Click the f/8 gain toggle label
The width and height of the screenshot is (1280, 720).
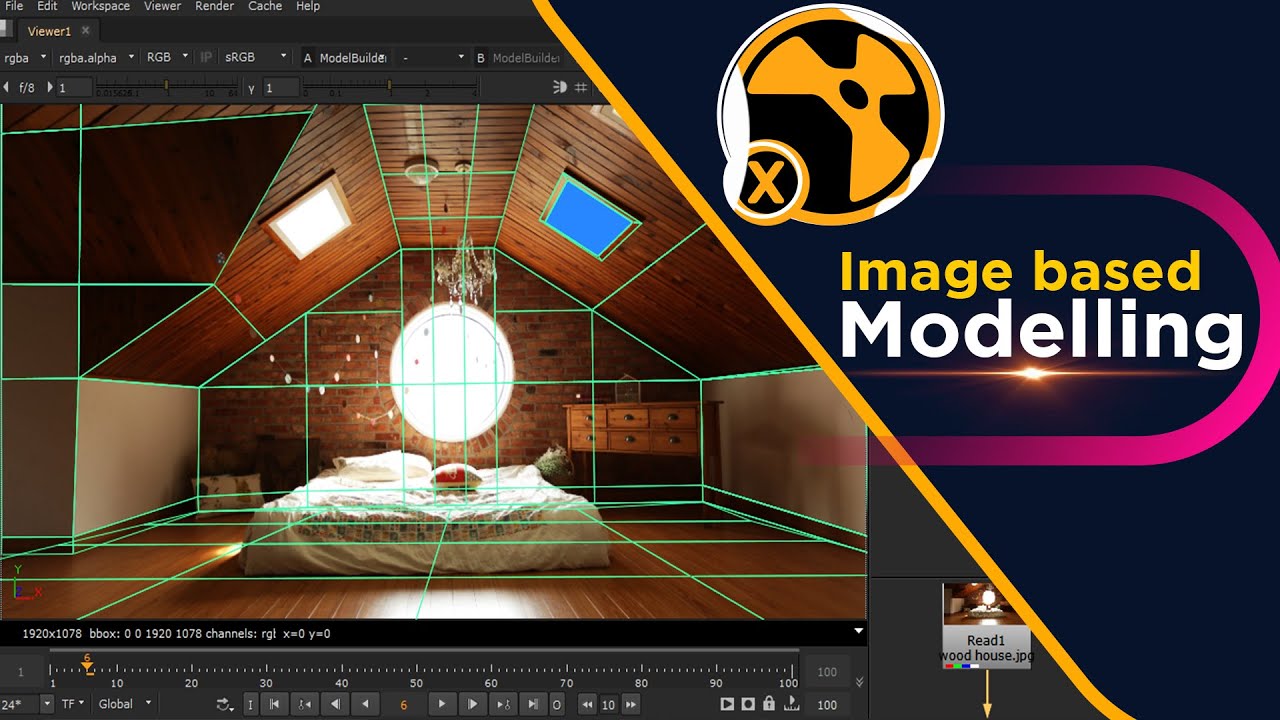coord(27,88)
